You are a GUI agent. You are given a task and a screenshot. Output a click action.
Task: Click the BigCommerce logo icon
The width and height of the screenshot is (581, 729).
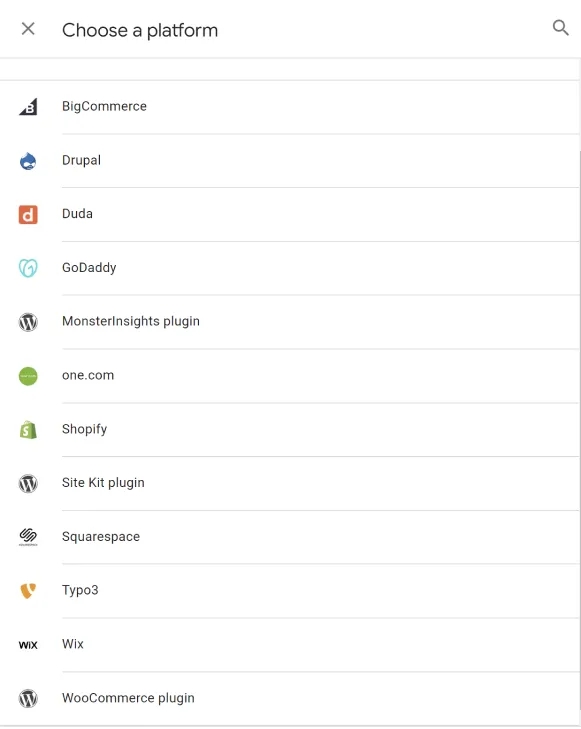[28, 106]
